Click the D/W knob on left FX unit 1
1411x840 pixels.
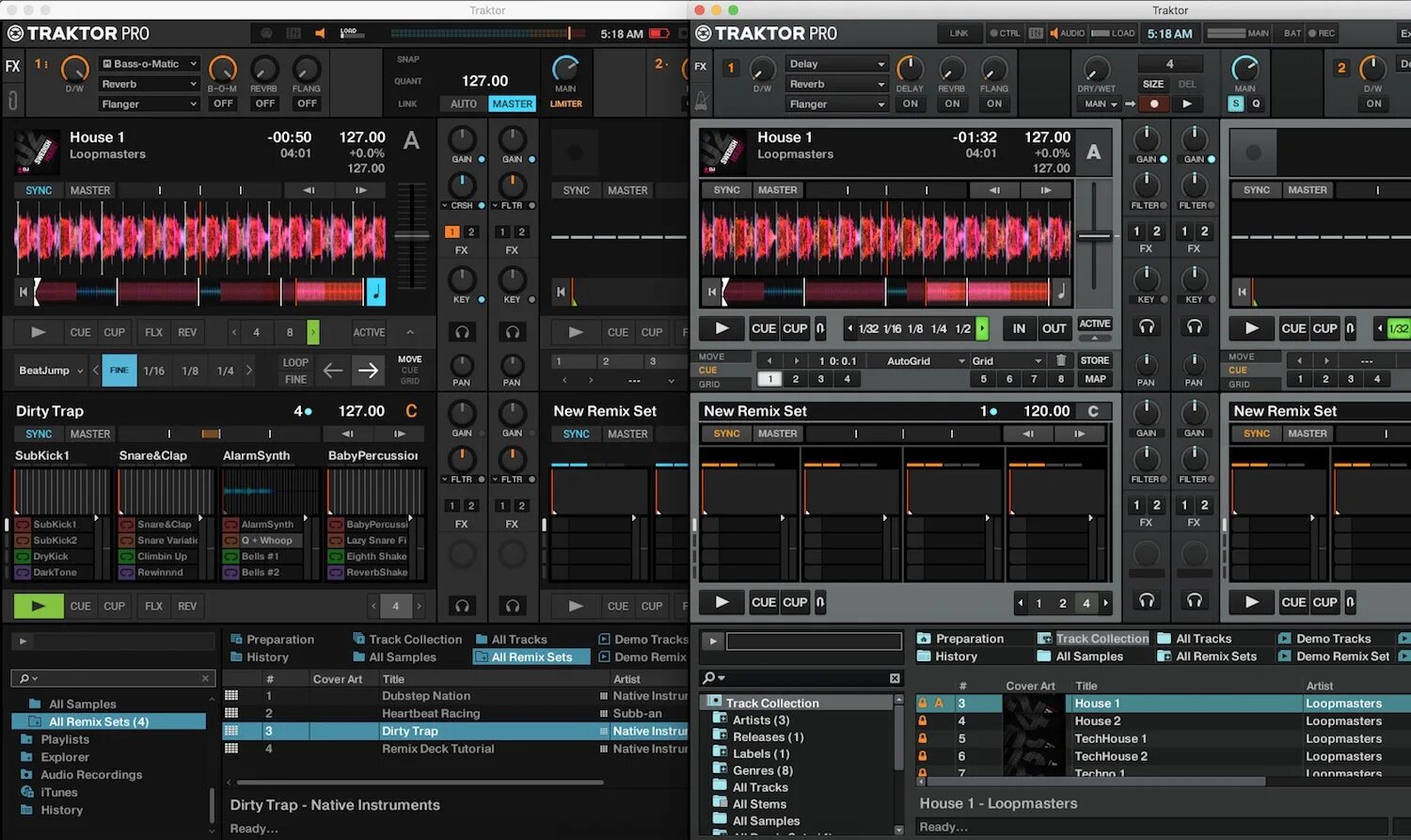74,68
